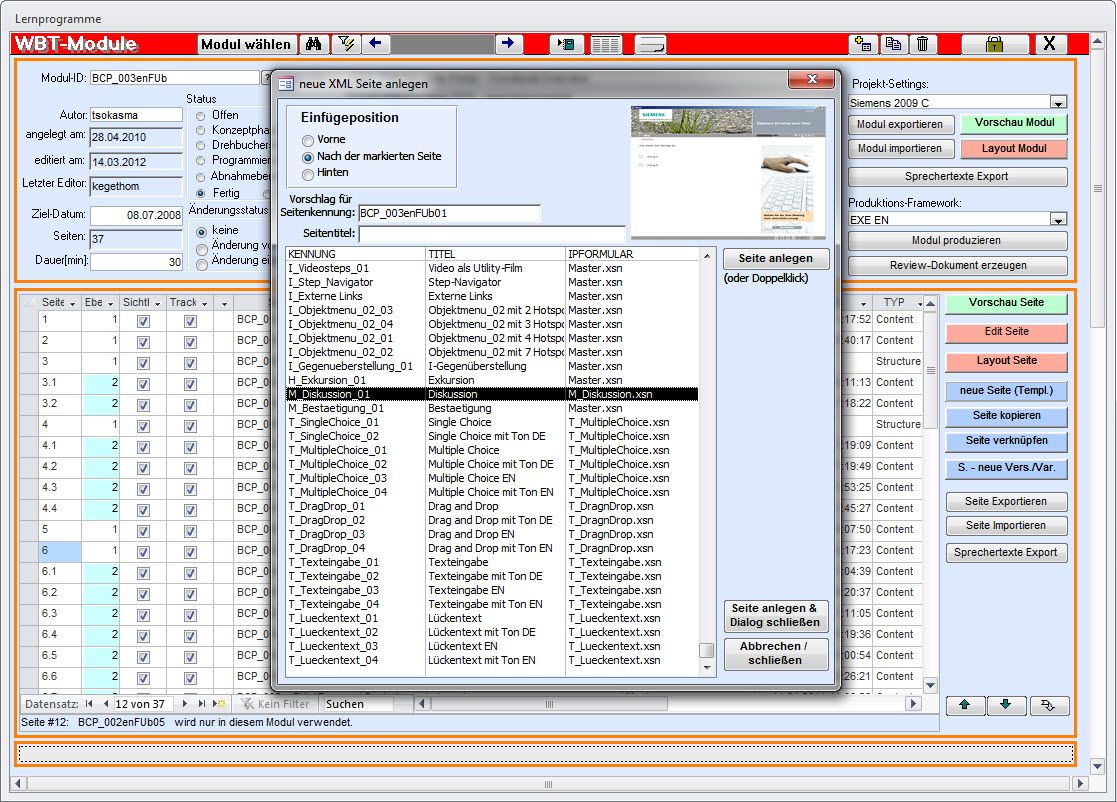Click the binoculars search icon in toolbar
The image size is (1117, 802).
tap(313, 44)
